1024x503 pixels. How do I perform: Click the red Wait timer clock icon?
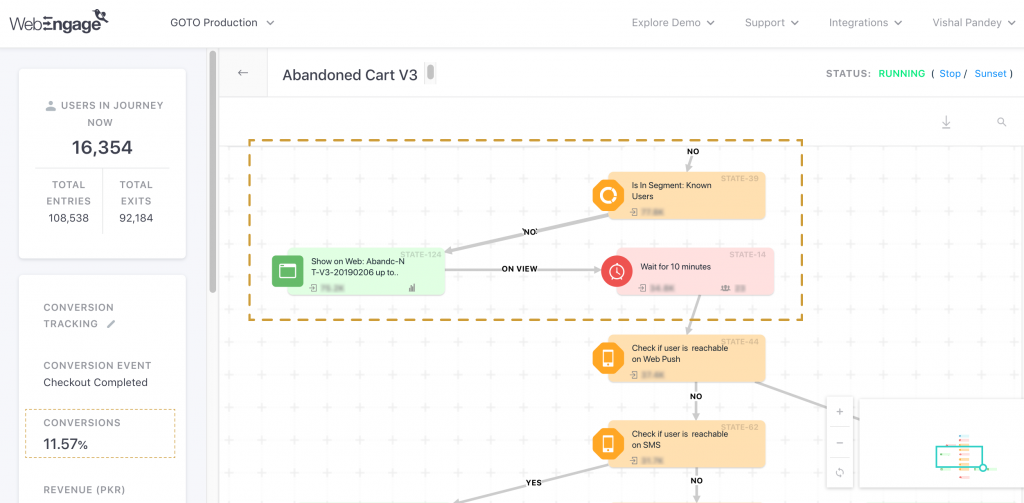pos(616,271)
